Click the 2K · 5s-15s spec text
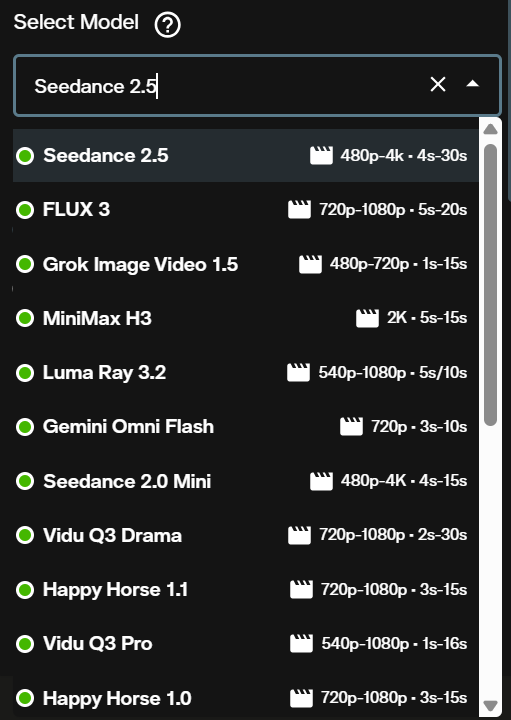Viewport: 511px width, 720px height. coord(427,318)
